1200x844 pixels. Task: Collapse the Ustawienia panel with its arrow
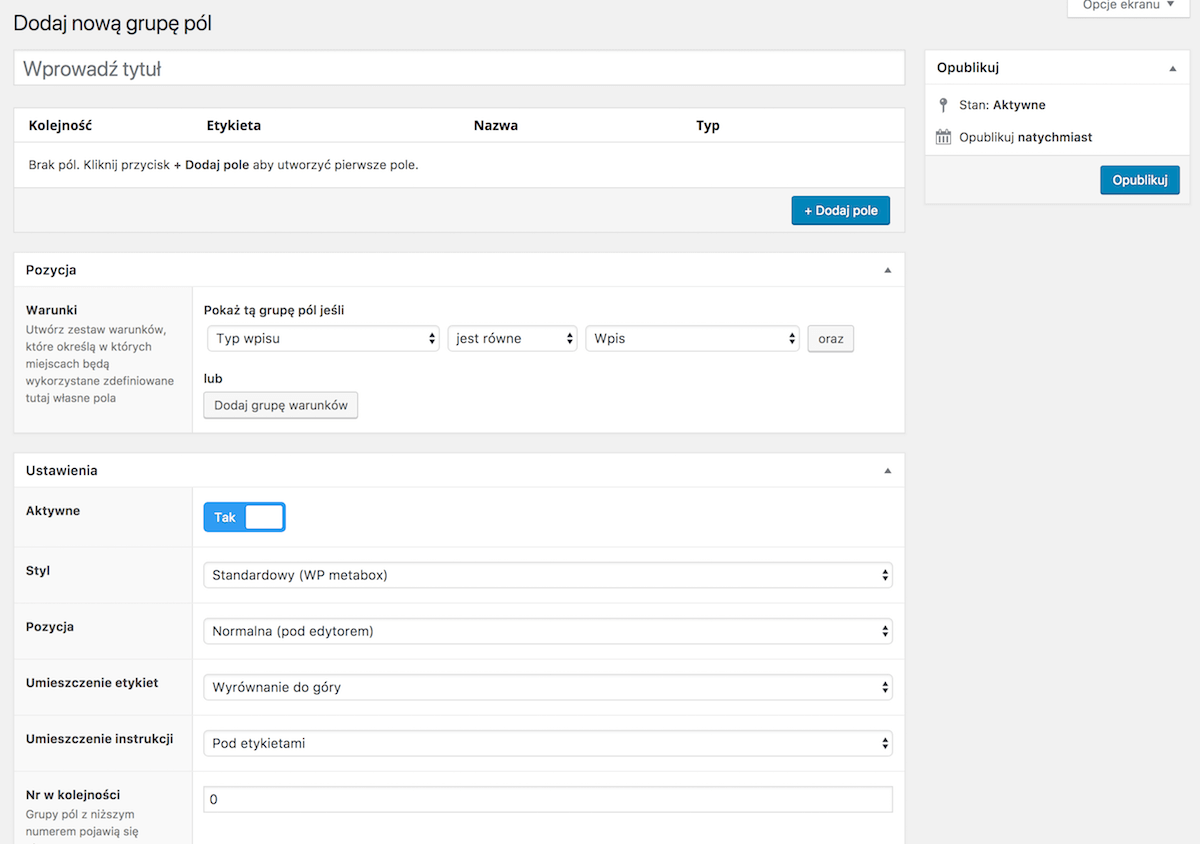[886, 470]
